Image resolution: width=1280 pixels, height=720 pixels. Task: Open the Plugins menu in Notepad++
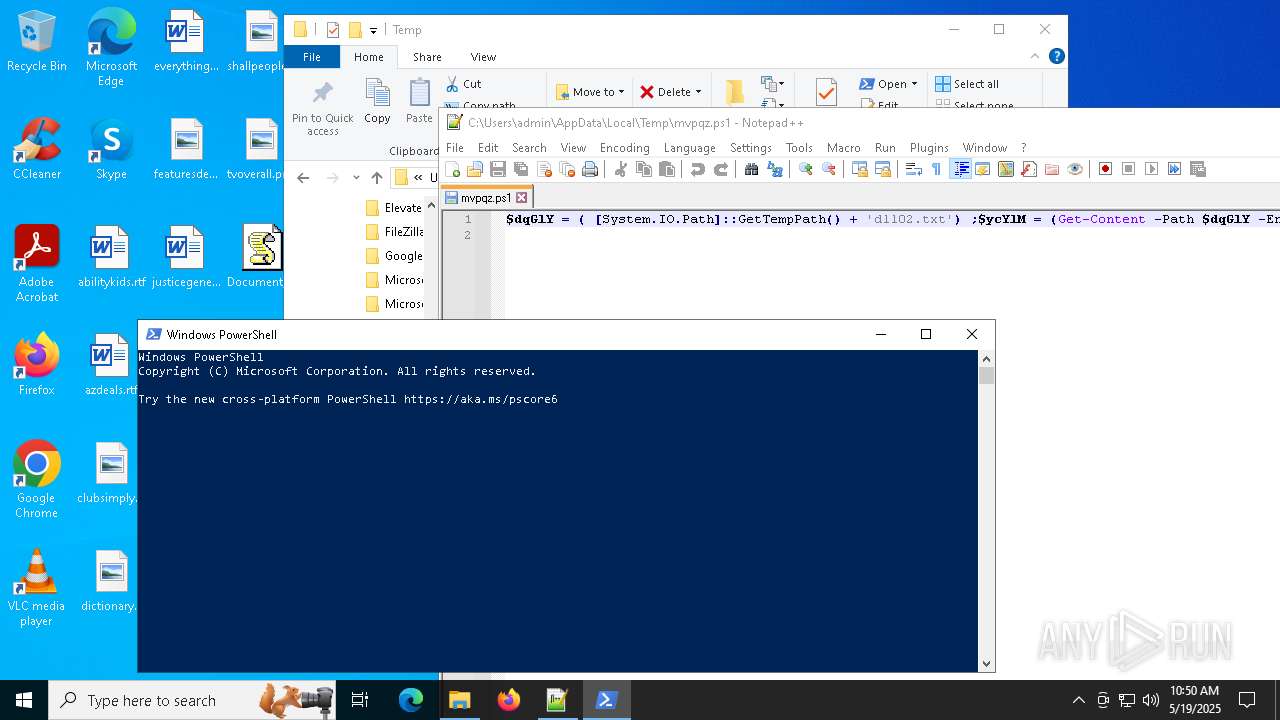pyautogui.click(x=929, y=147)
